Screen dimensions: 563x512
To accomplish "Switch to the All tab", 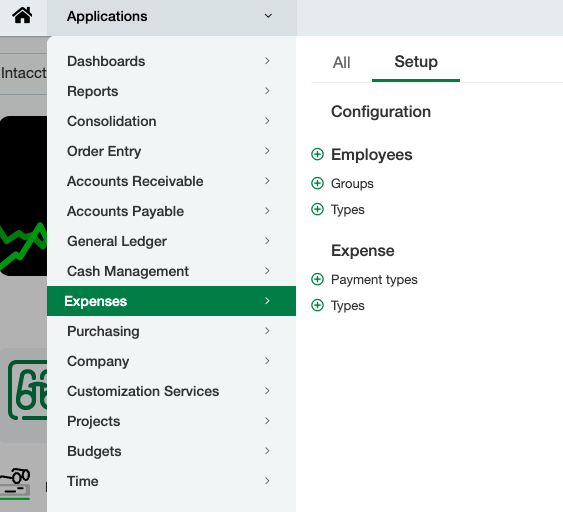I will 341,62.
